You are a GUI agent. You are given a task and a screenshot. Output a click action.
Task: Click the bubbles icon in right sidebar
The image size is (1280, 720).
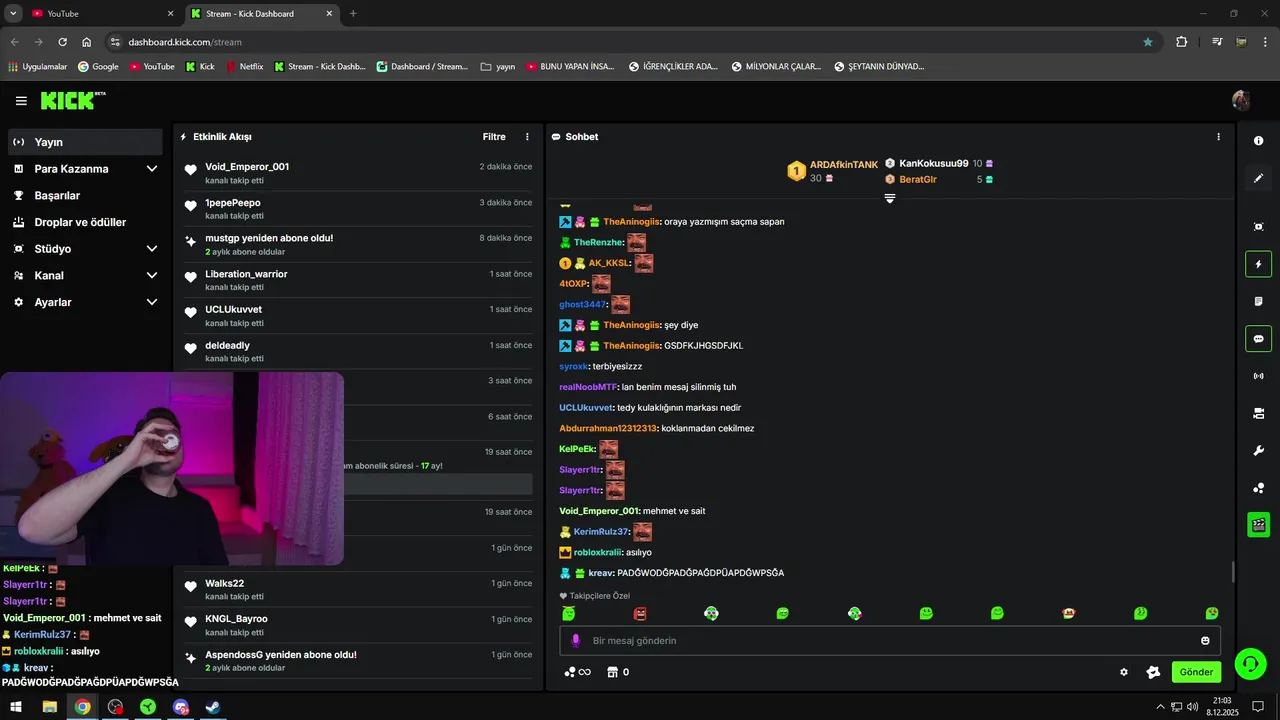[x=1258, y=488]
